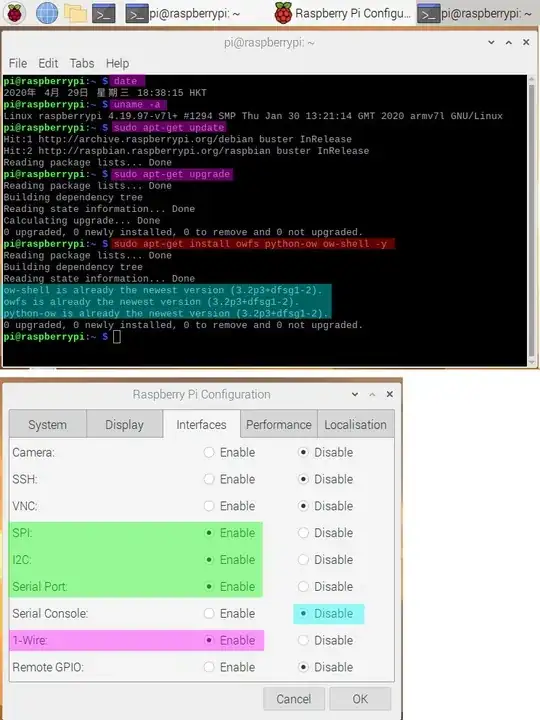Select Disable for Camera
This screenshot has height=720, width=540.
coord(326,452)
